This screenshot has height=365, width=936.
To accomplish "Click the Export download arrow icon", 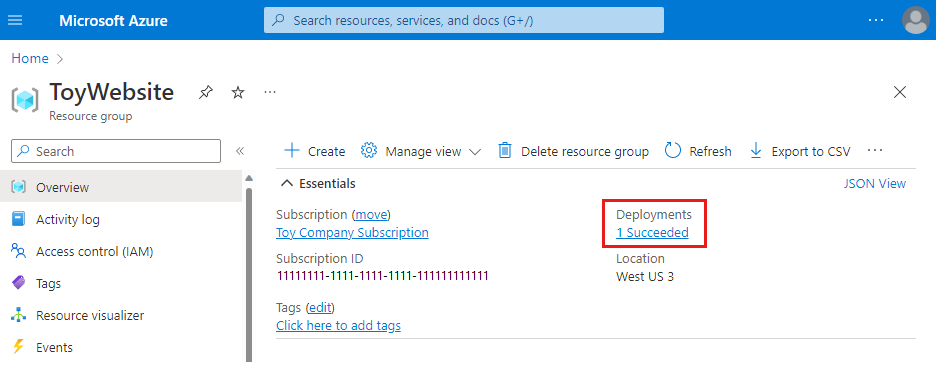I will [x=756, y=151].
